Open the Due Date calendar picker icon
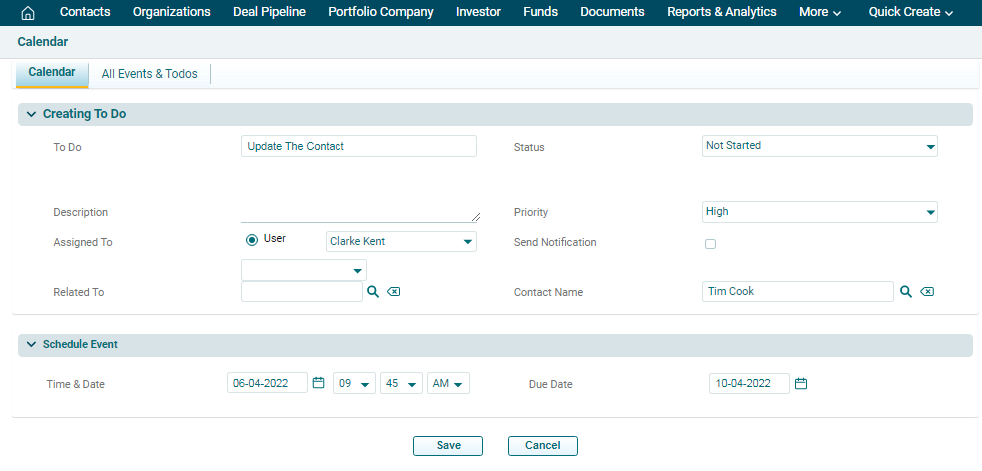Viewport: 982px width, 471px height. [x=800, y=383]
